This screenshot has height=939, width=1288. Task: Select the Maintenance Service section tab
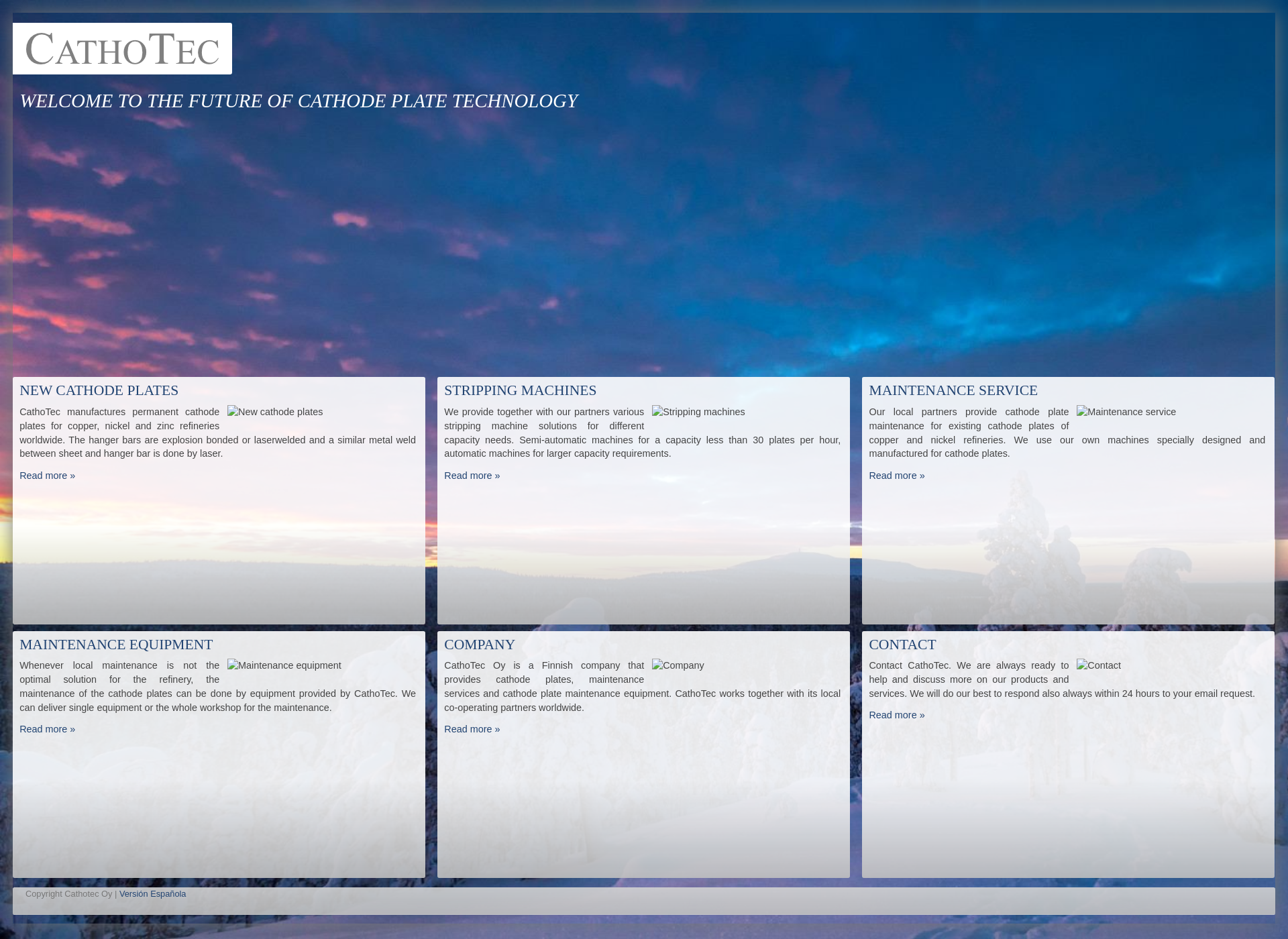click(x=953, y=390)
